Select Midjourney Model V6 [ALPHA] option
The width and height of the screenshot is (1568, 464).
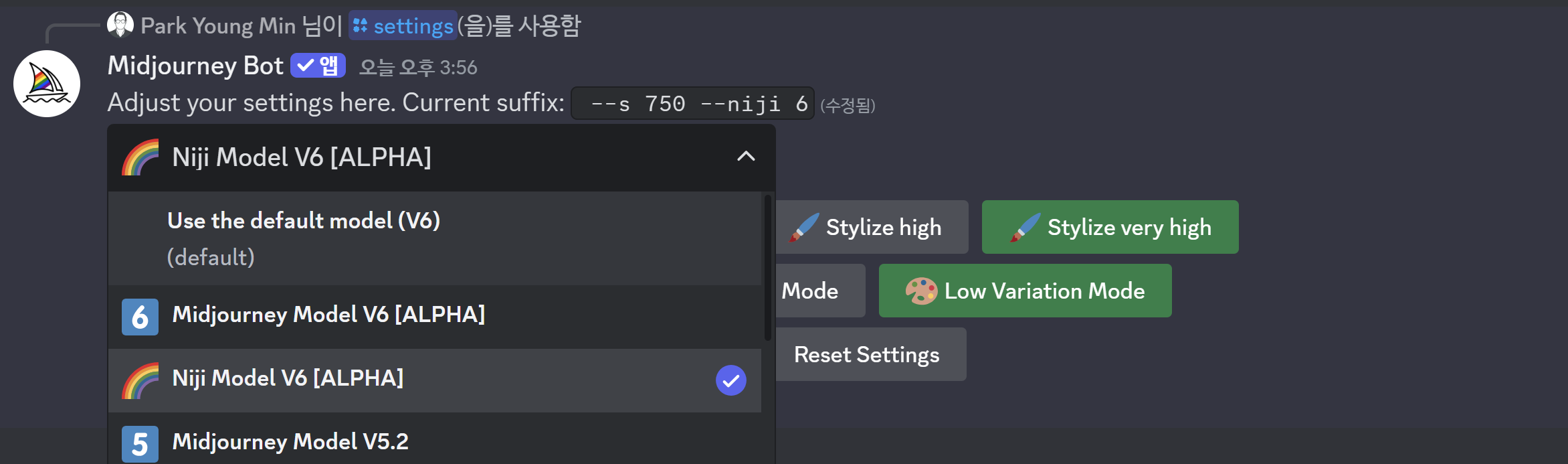pyautogui.click(x=435, y=317)
